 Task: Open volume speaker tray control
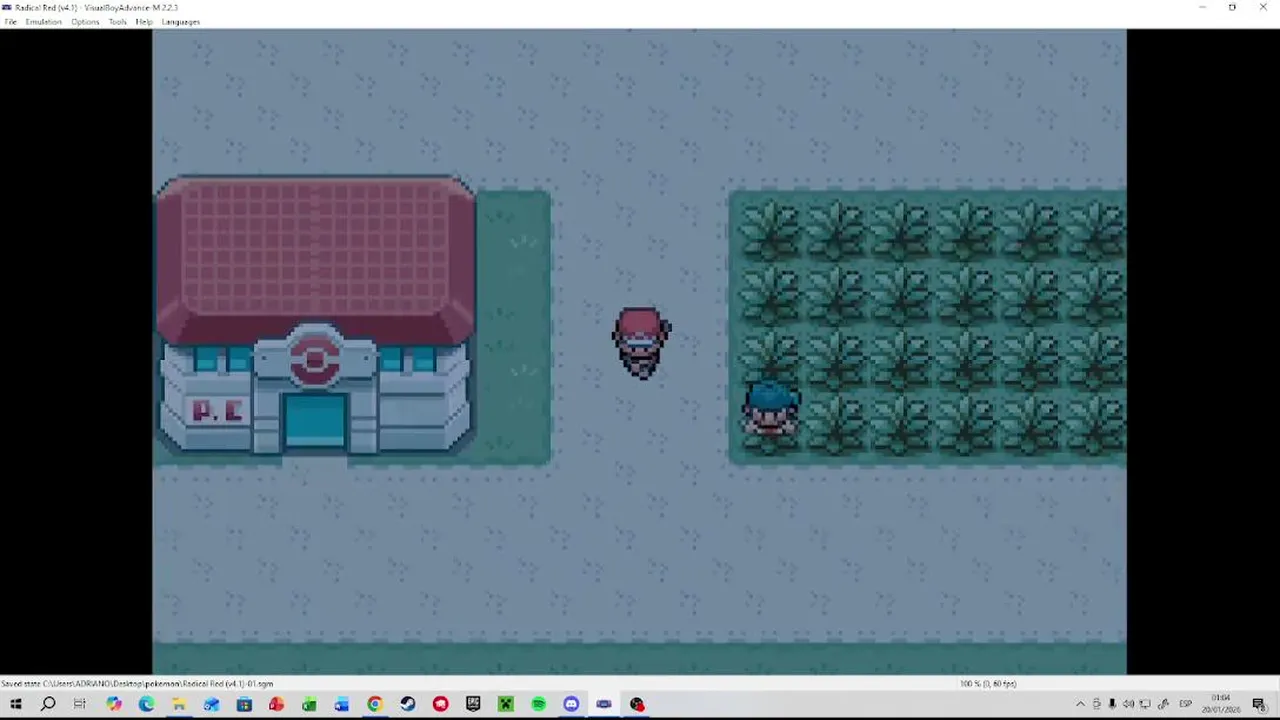[x=1129, y=704]
